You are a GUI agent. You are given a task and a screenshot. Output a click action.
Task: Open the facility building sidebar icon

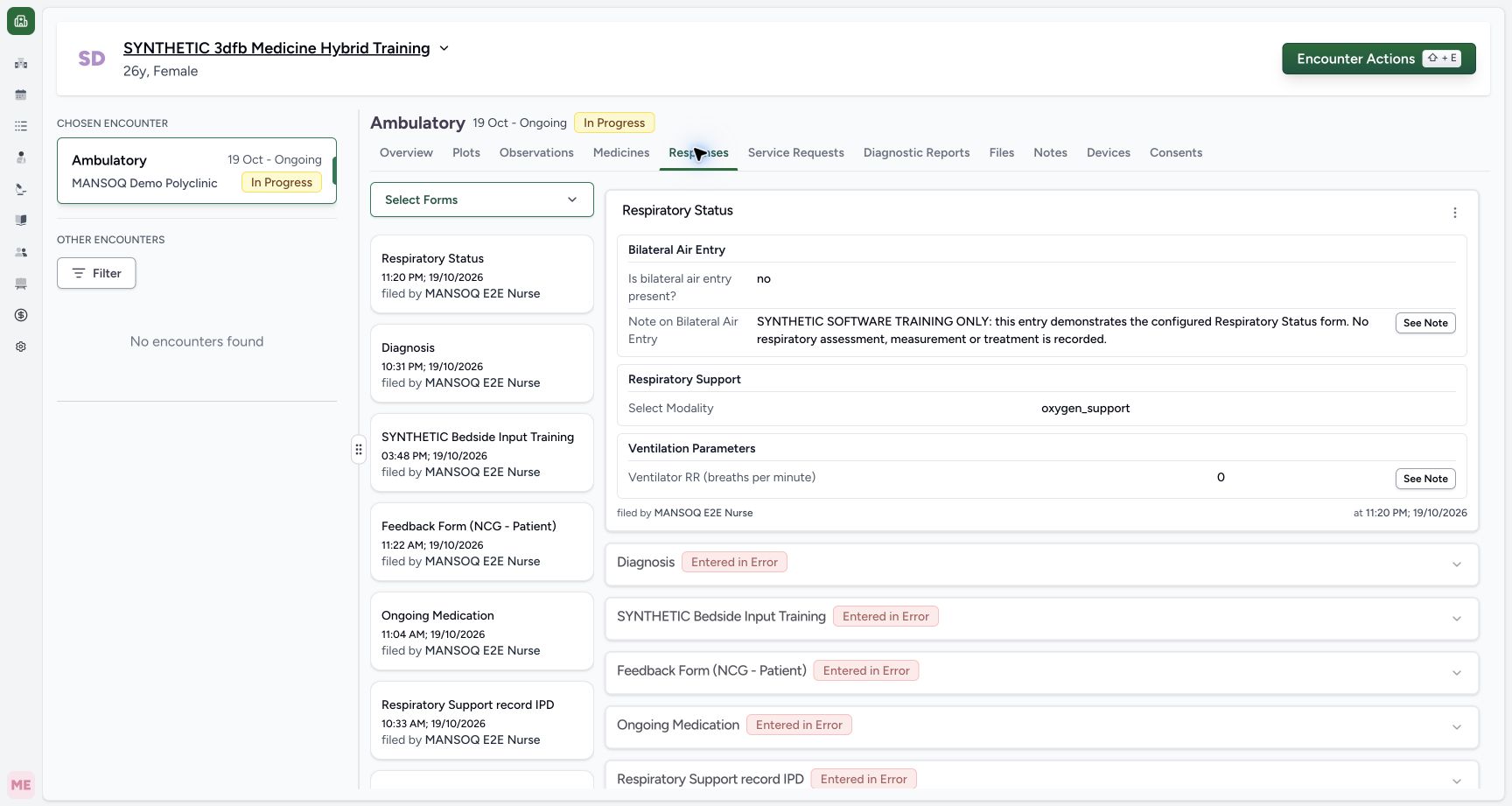[x=21, y=63]
